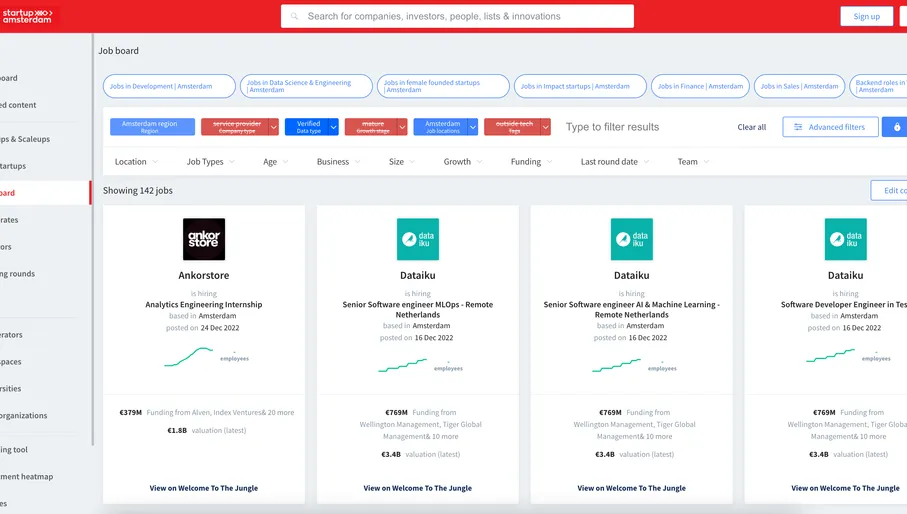The height and width of the screenshot is (514, 907).
Task: Click the €1.8B valuation on Ankorstore card
Action: tap(177, 431)
